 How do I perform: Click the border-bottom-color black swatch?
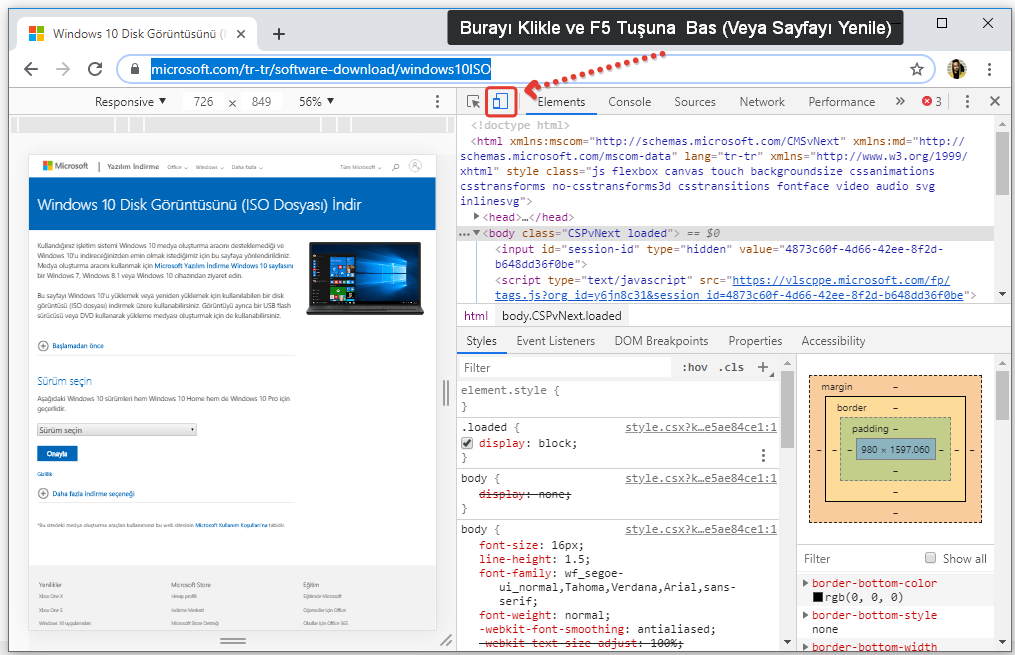[x=818, y=597]
